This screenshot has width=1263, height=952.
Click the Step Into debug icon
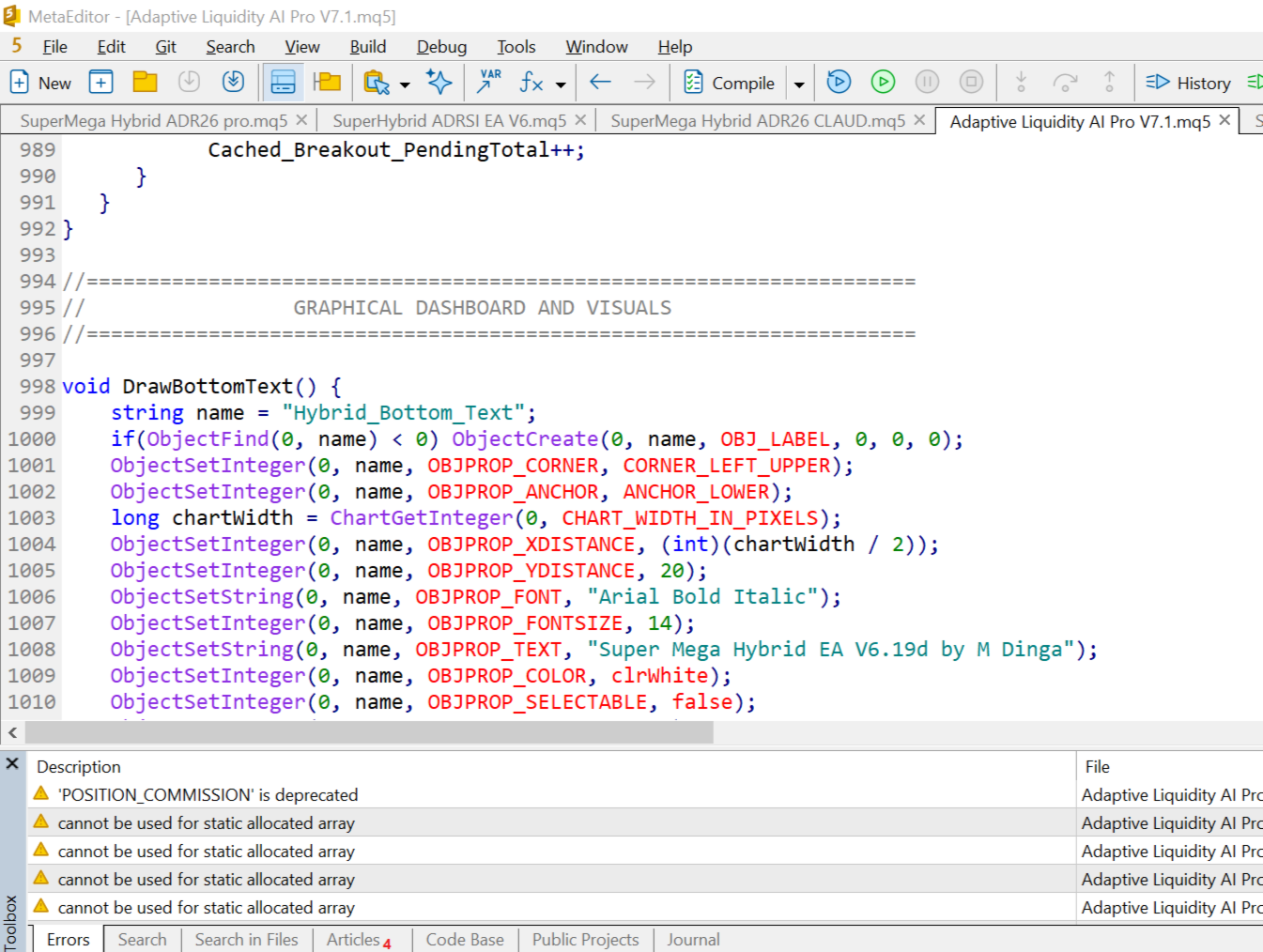point(1021,83)
